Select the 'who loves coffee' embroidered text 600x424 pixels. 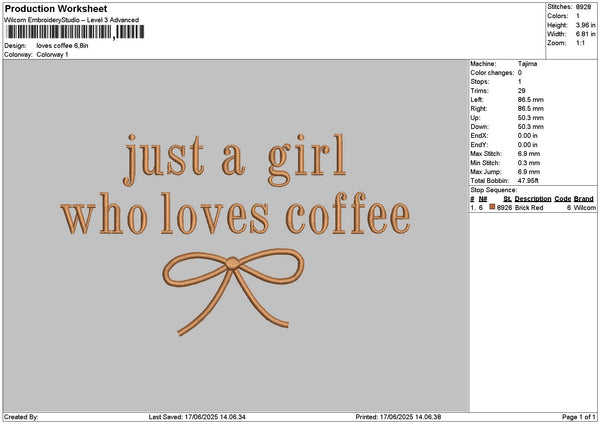pyautogui.click(x=235, y=216)
